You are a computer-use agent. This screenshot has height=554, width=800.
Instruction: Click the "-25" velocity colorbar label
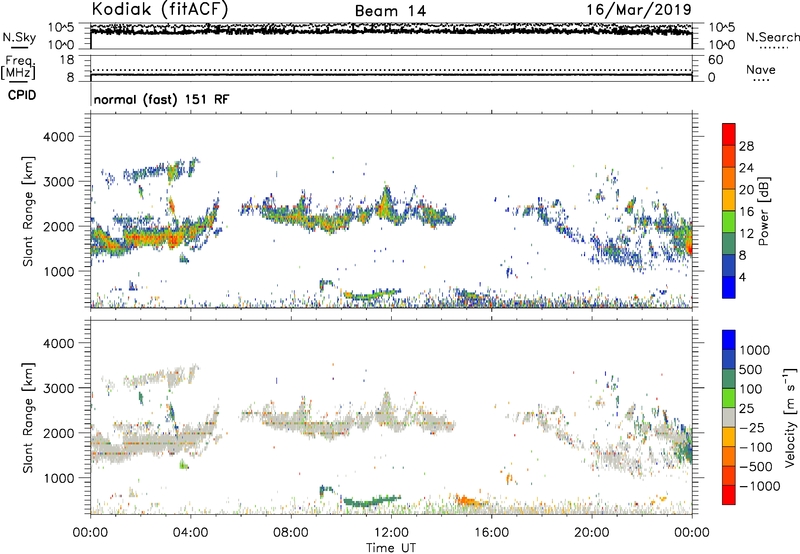752,428
